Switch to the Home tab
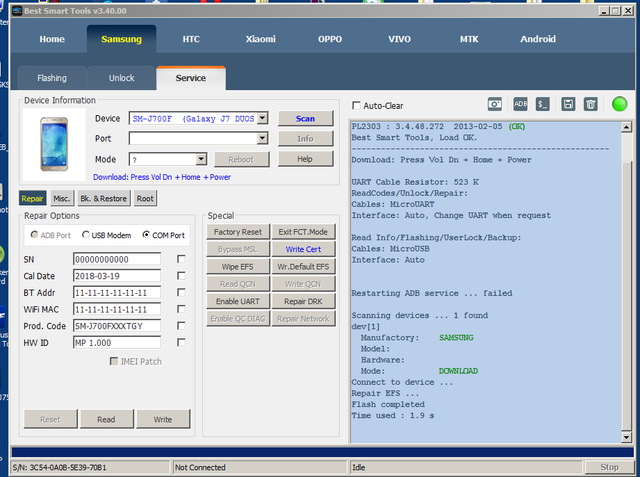The image size is (640, 477). point(52,39)
